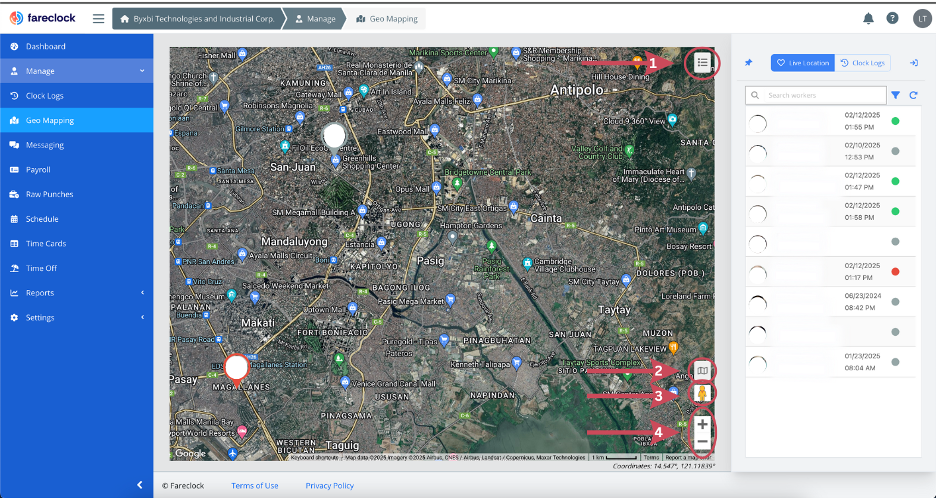
Task: Select Geo Mapping in sidebar
Action: [x=76, y=120]
